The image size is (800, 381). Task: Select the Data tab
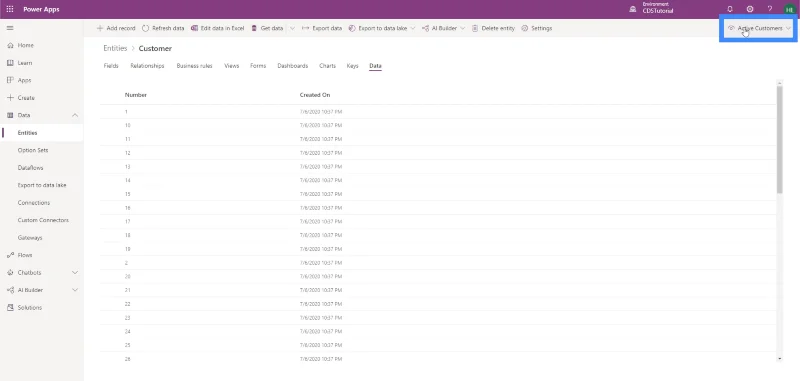point(376,66)
